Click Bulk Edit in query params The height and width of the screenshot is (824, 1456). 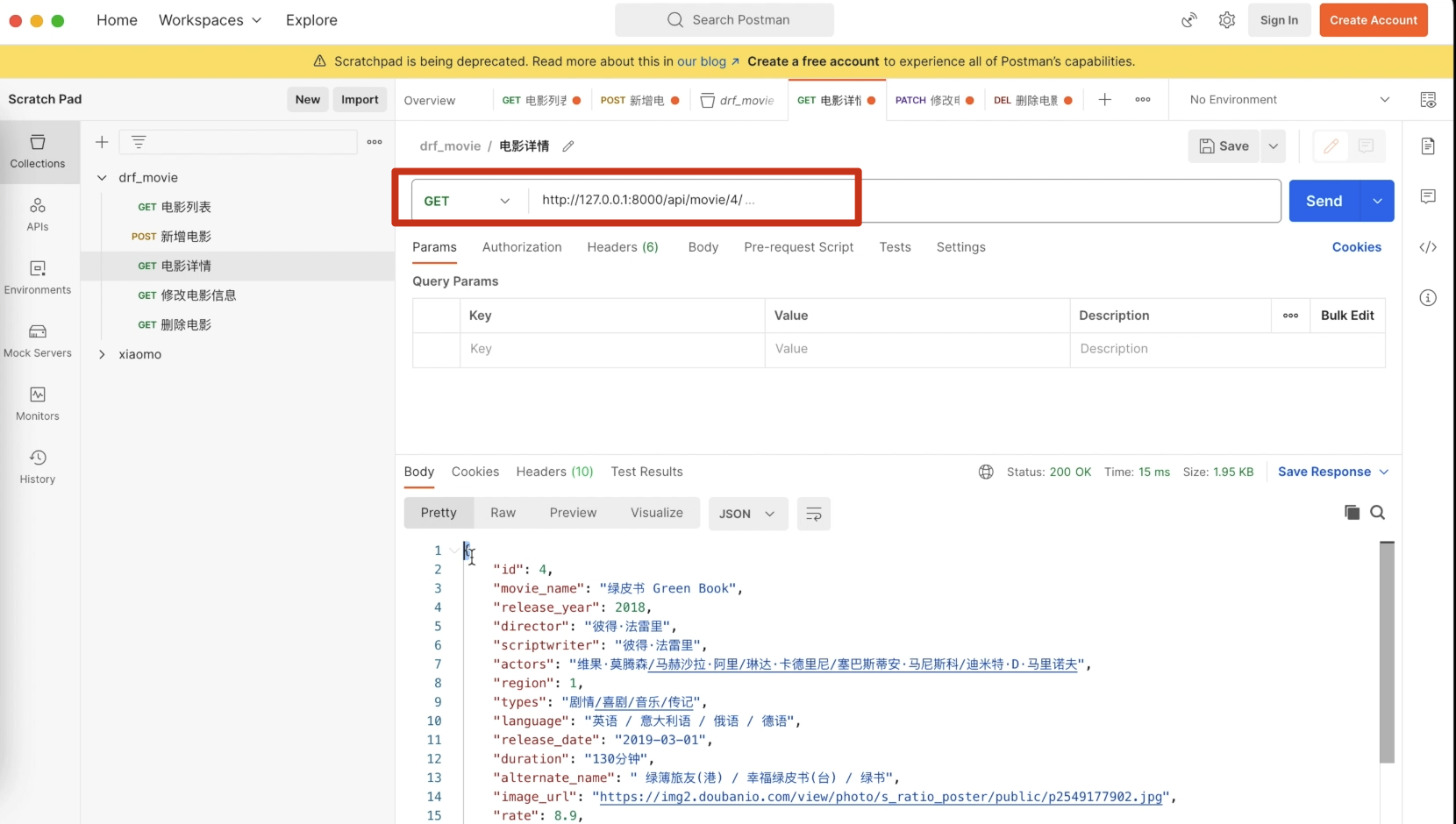[x=1347, y=316]
